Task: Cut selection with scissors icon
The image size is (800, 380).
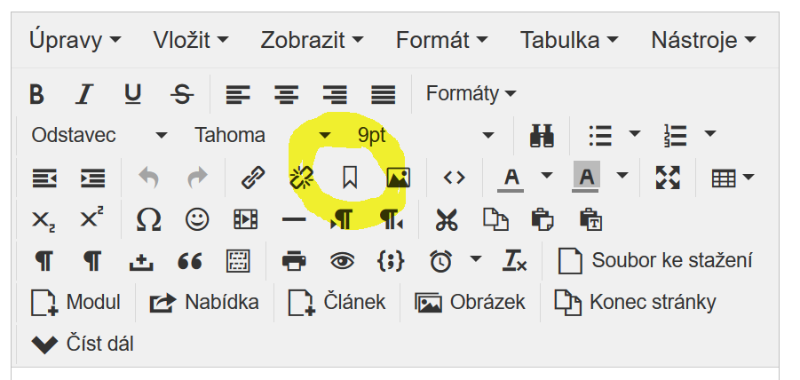Action: click(447, 220)
